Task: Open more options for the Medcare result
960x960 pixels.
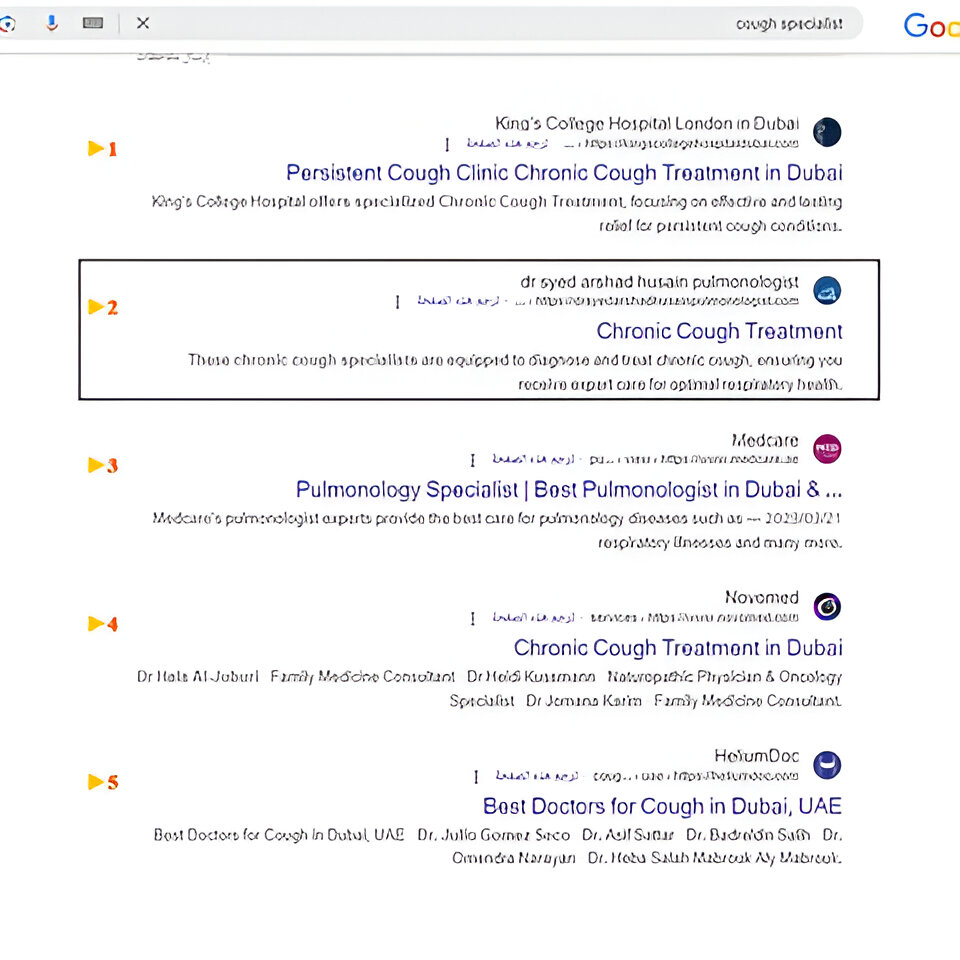Action: tap(473, 460)
